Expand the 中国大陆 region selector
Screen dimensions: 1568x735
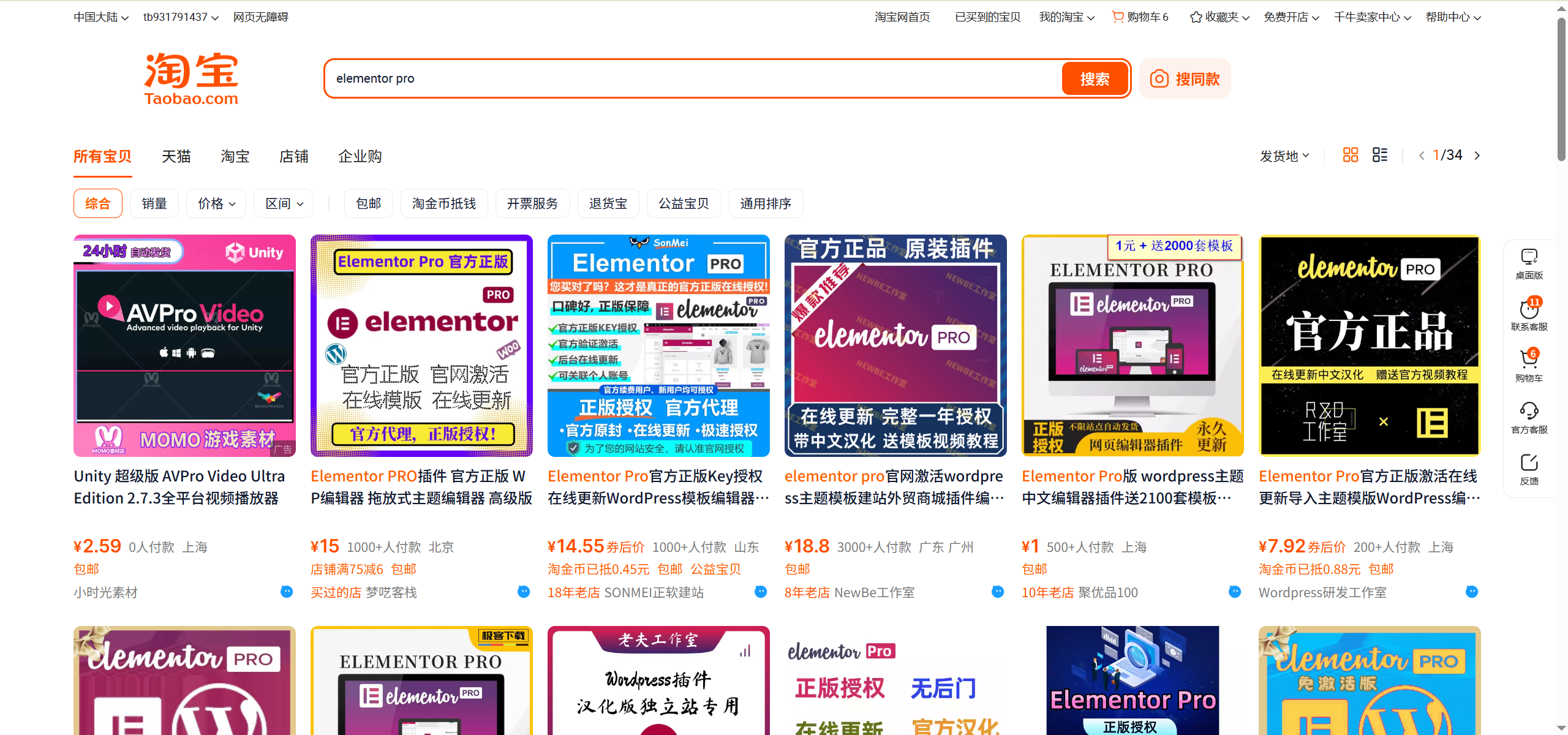click(x=100, y=17)
